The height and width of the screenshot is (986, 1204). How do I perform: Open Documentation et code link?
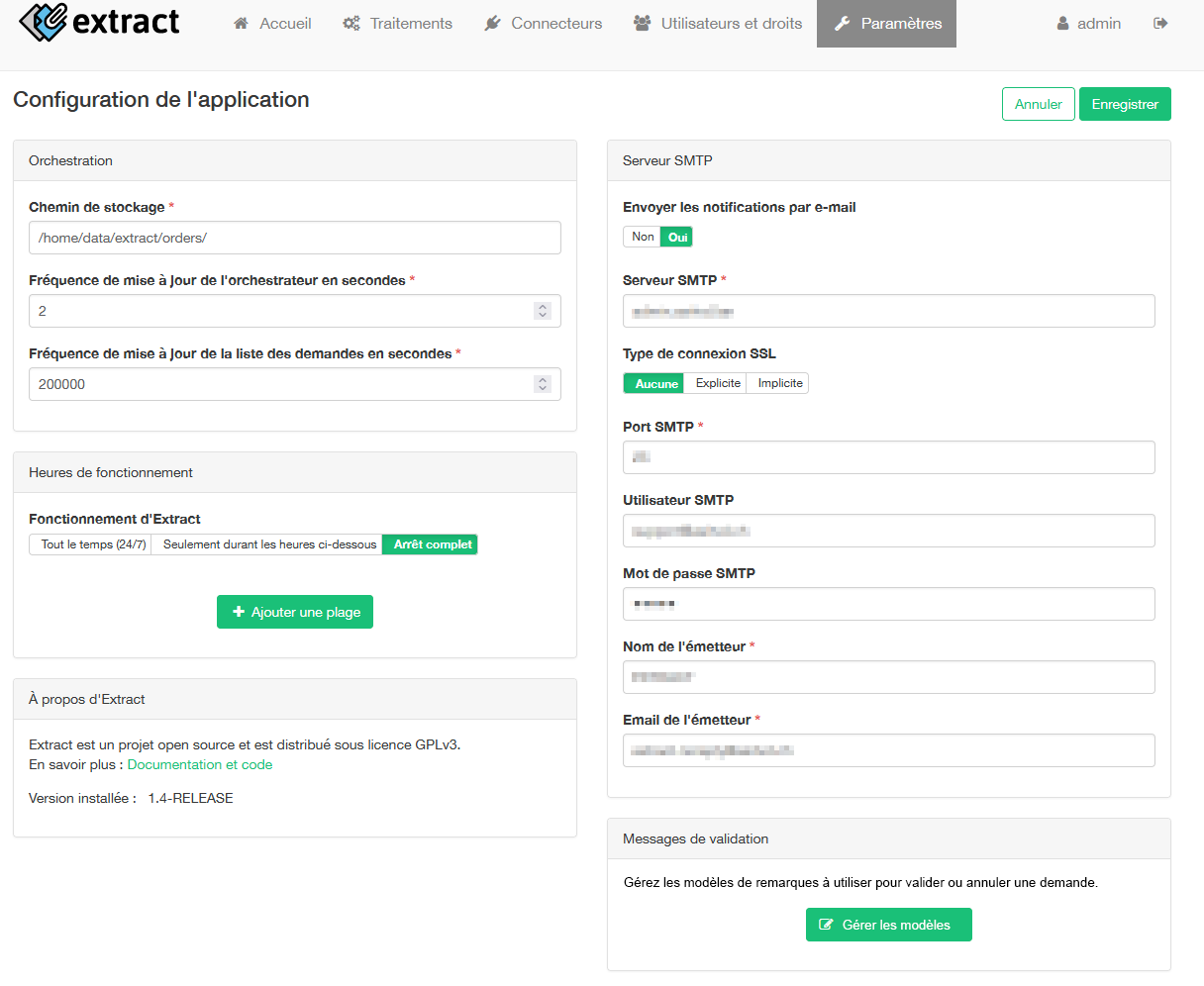pos(200,764)
